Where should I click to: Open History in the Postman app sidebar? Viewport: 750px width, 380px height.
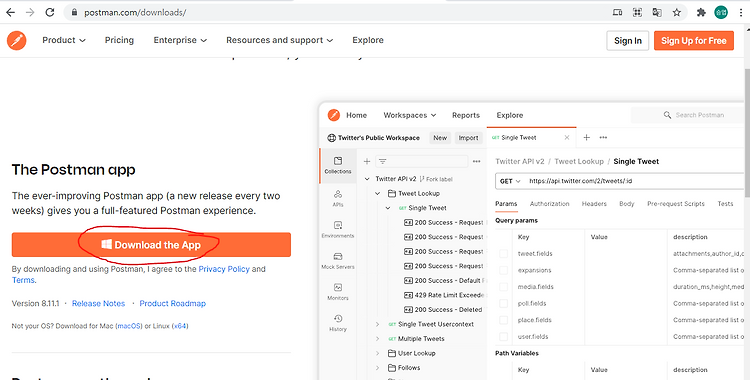tap(338, 323)
